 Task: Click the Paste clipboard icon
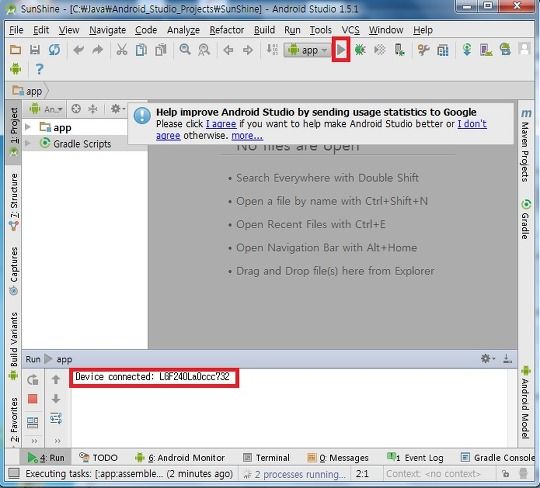[160, 50]
